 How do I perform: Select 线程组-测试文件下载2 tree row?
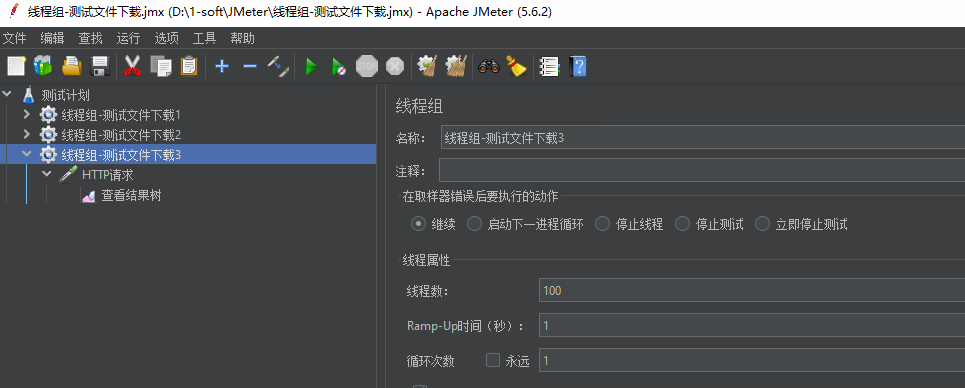[121, 135]
